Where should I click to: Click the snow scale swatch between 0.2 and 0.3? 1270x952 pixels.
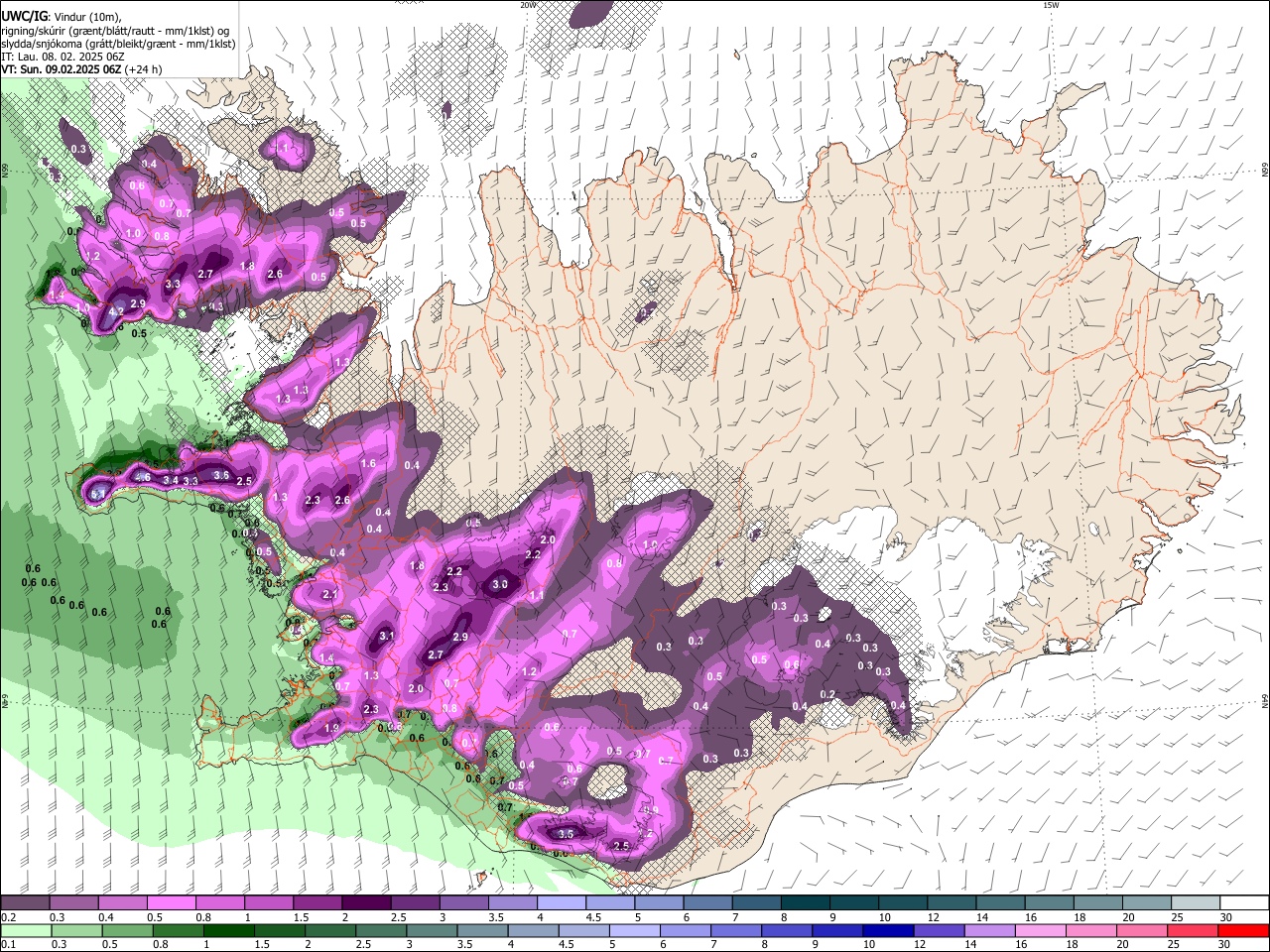[25, 903]
